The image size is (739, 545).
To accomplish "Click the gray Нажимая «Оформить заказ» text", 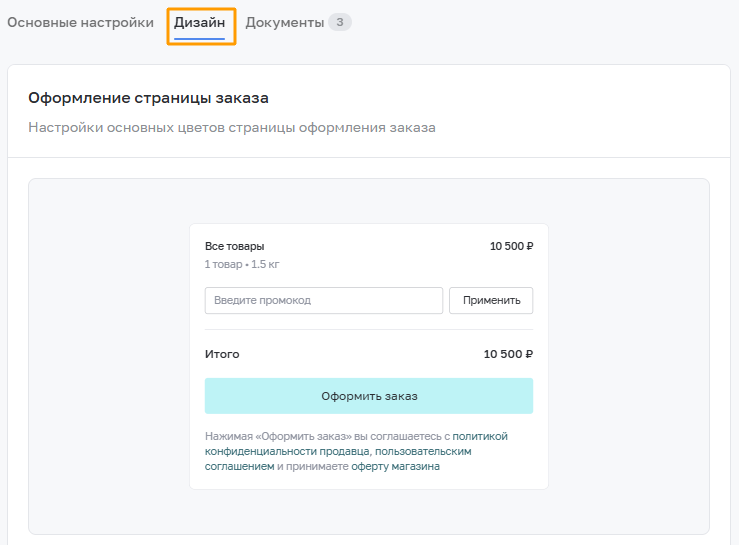I will coord(278,437).
